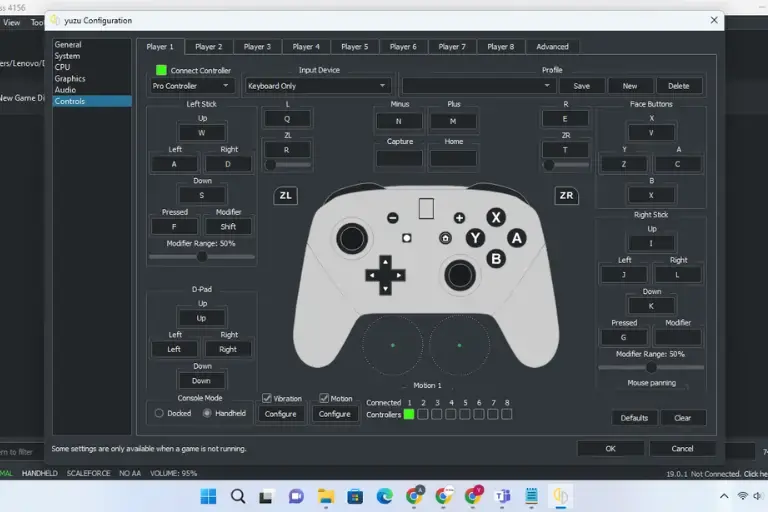Screen dimensions: 768x512
Task: Click yuzu emulator icon in taskbar
Action: pyautogui.click(x=561, y=496)
